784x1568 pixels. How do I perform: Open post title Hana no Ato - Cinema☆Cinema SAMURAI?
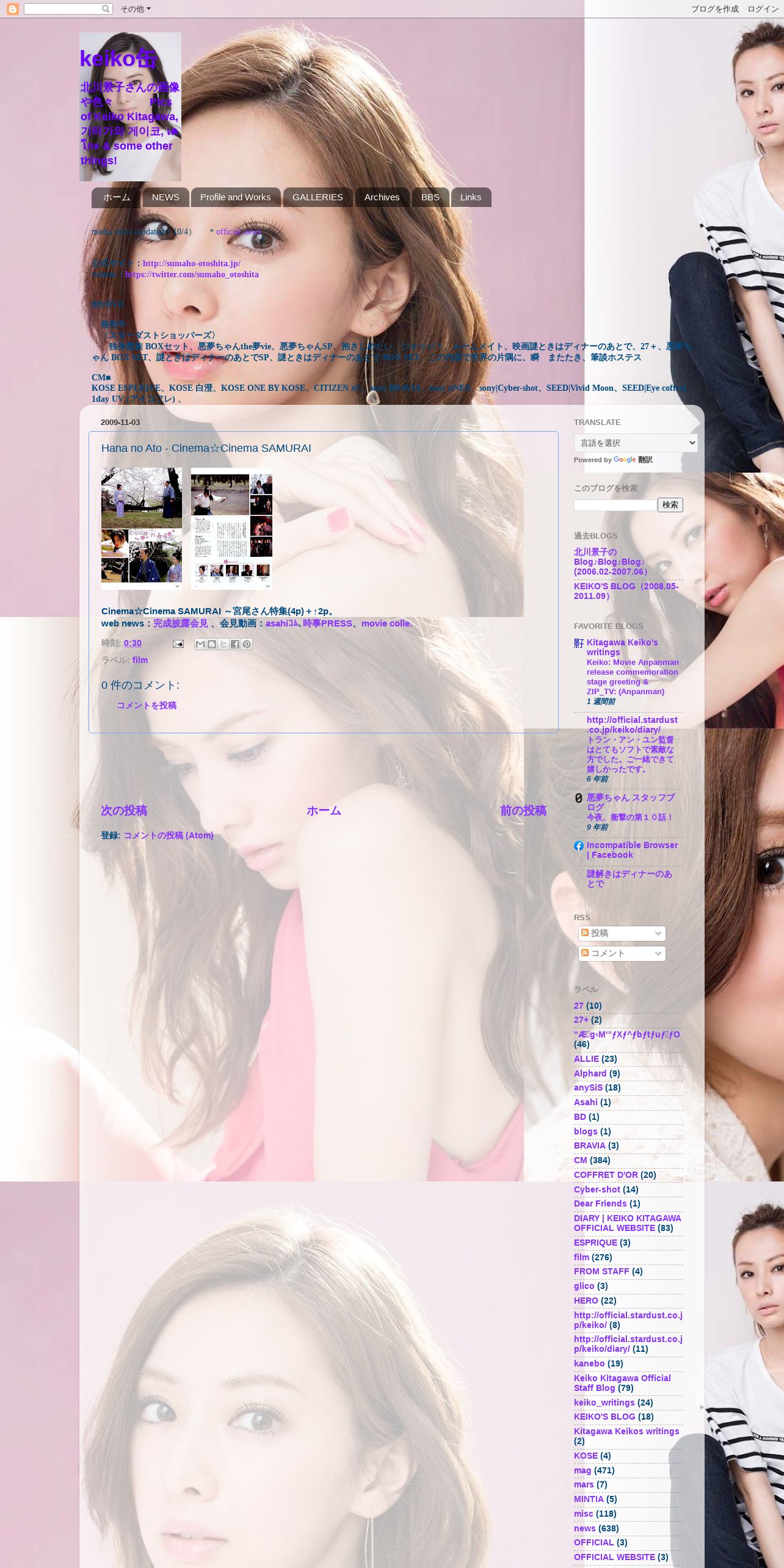(206, 448)
